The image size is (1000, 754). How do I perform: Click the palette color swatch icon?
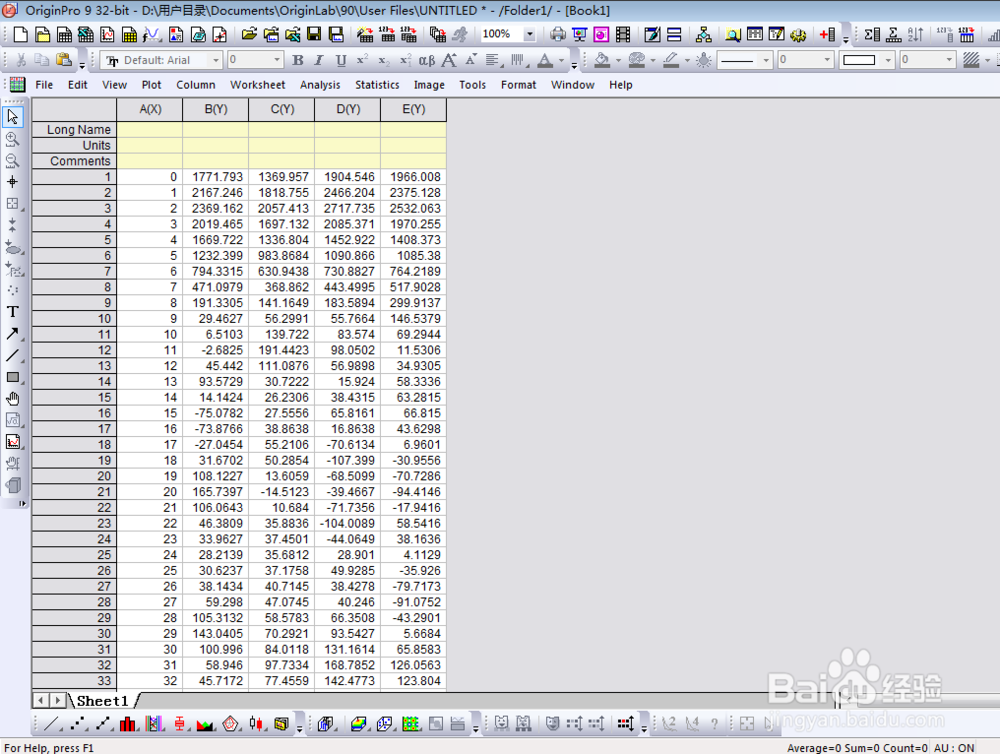coord(636,60)
